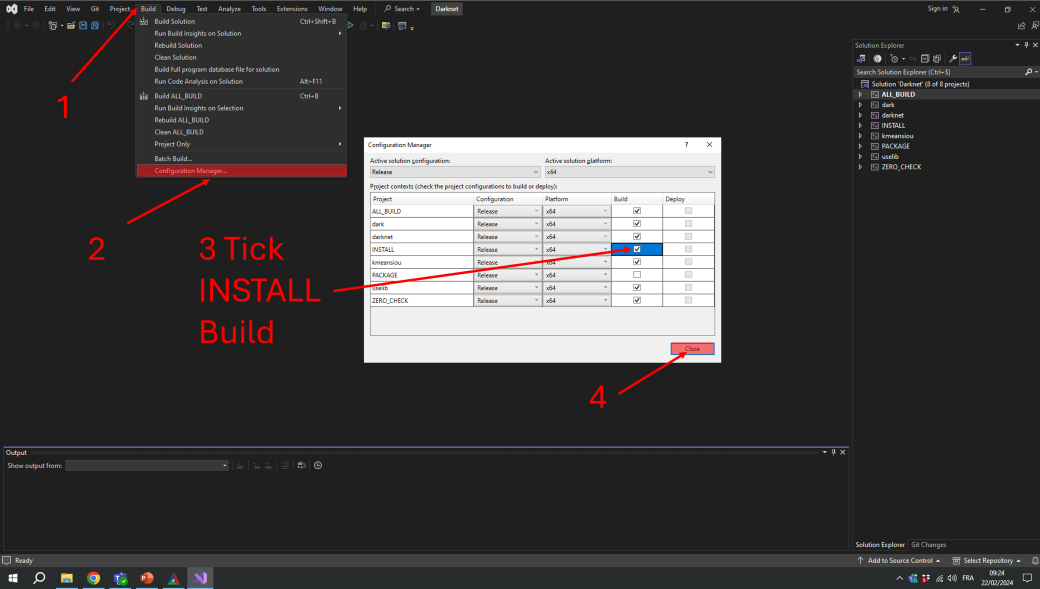Click Show All Files icon in Solution Explorer

coord(937,58)
